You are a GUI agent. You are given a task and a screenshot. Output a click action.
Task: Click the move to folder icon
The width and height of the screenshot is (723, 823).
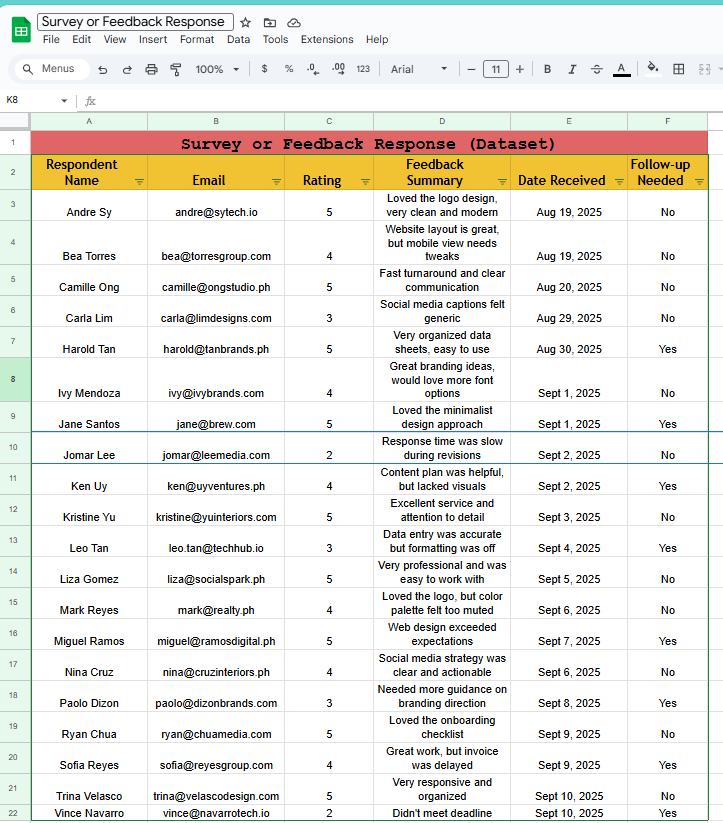click(269, 23)
